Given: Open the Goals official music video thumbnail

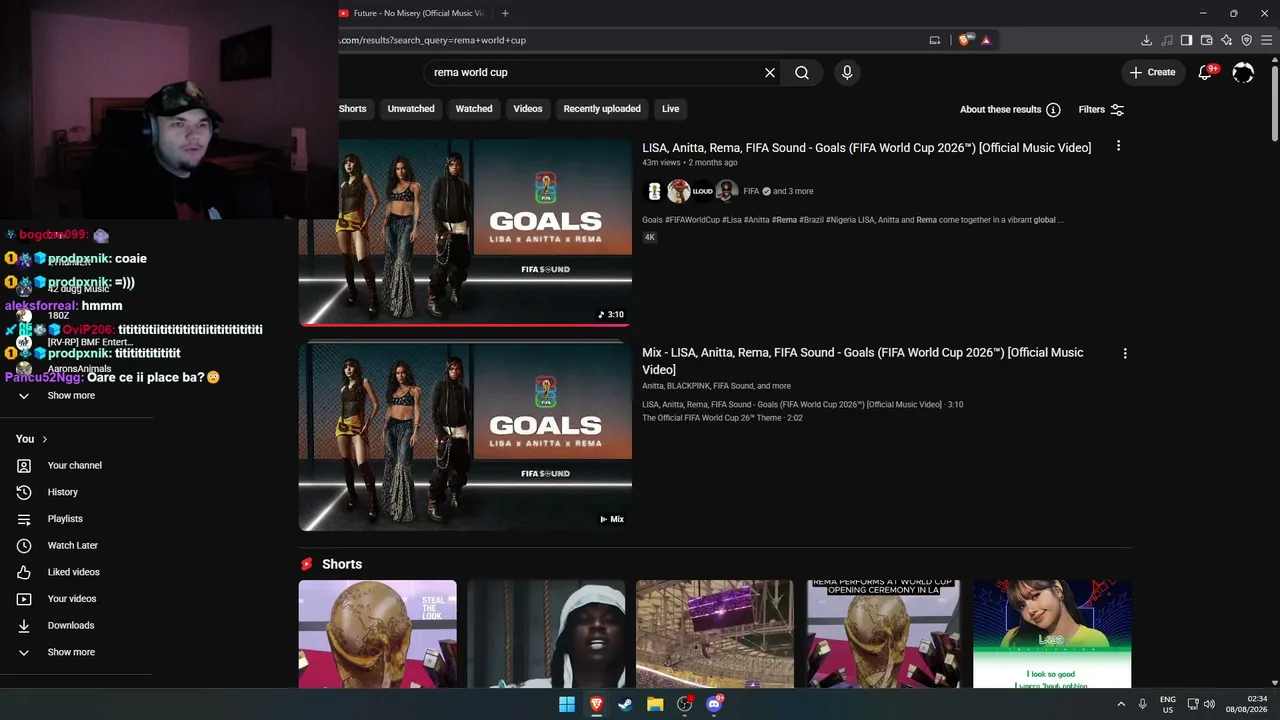Looking at the screenshot, I should pos(465,232).
